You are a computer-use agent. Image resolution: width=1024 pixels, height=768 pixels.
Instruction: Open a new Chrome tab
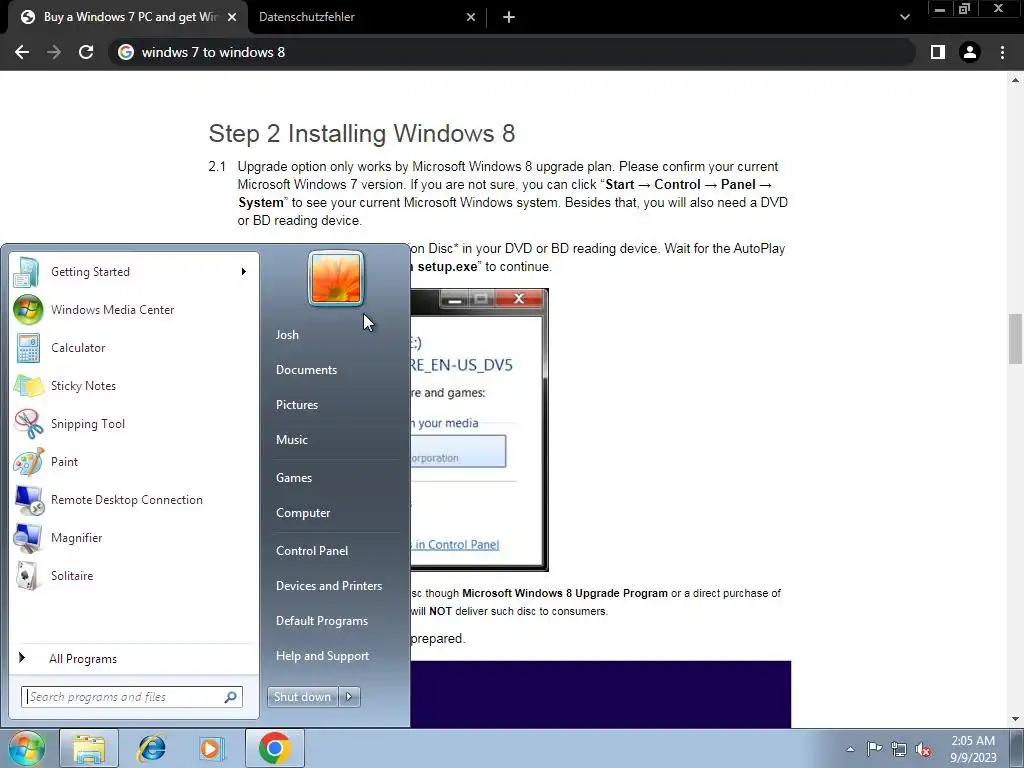point(509,17)
